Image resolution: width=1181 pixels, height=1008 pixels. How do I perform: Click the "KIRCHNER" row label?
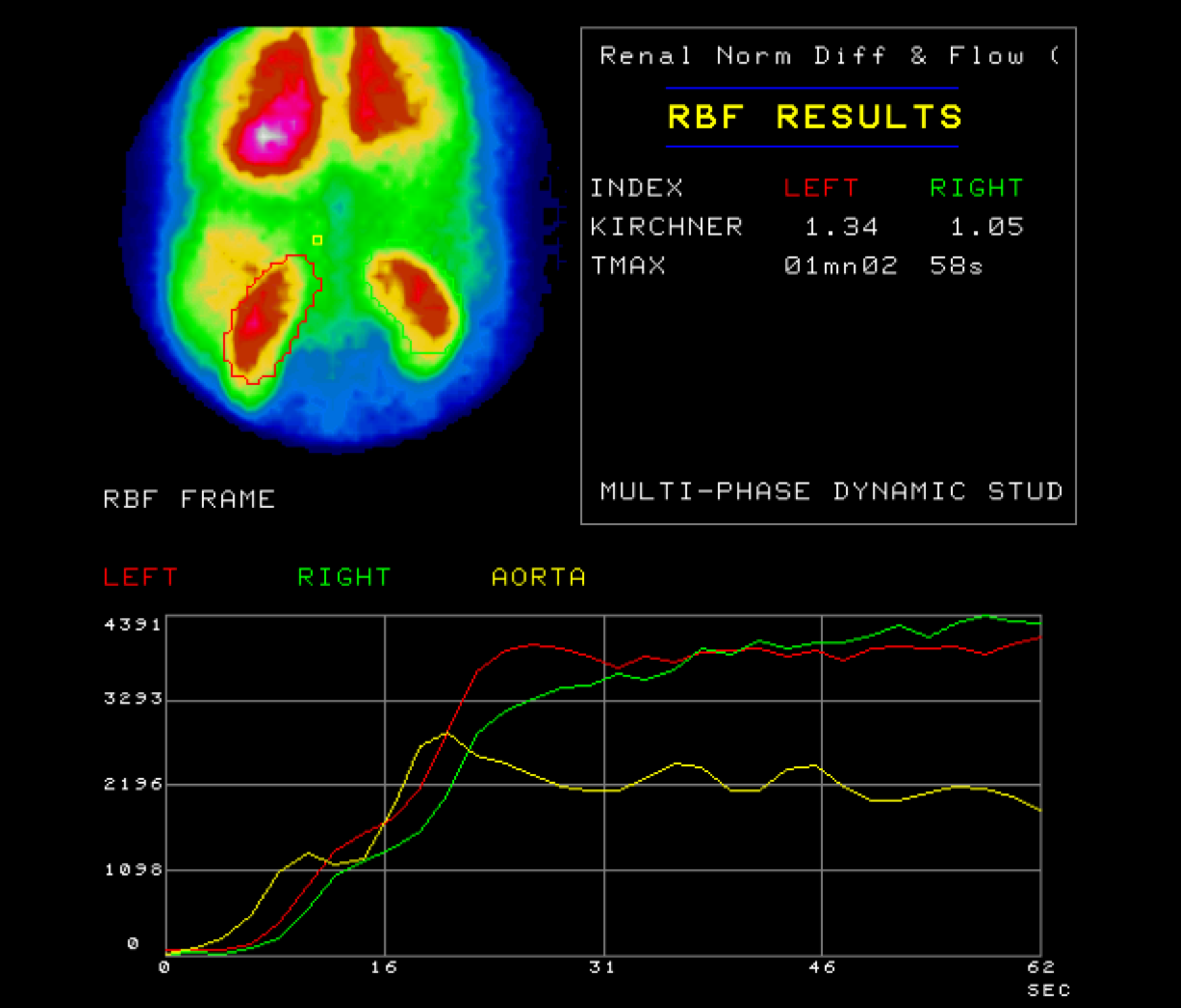click(x=666, y=227)
